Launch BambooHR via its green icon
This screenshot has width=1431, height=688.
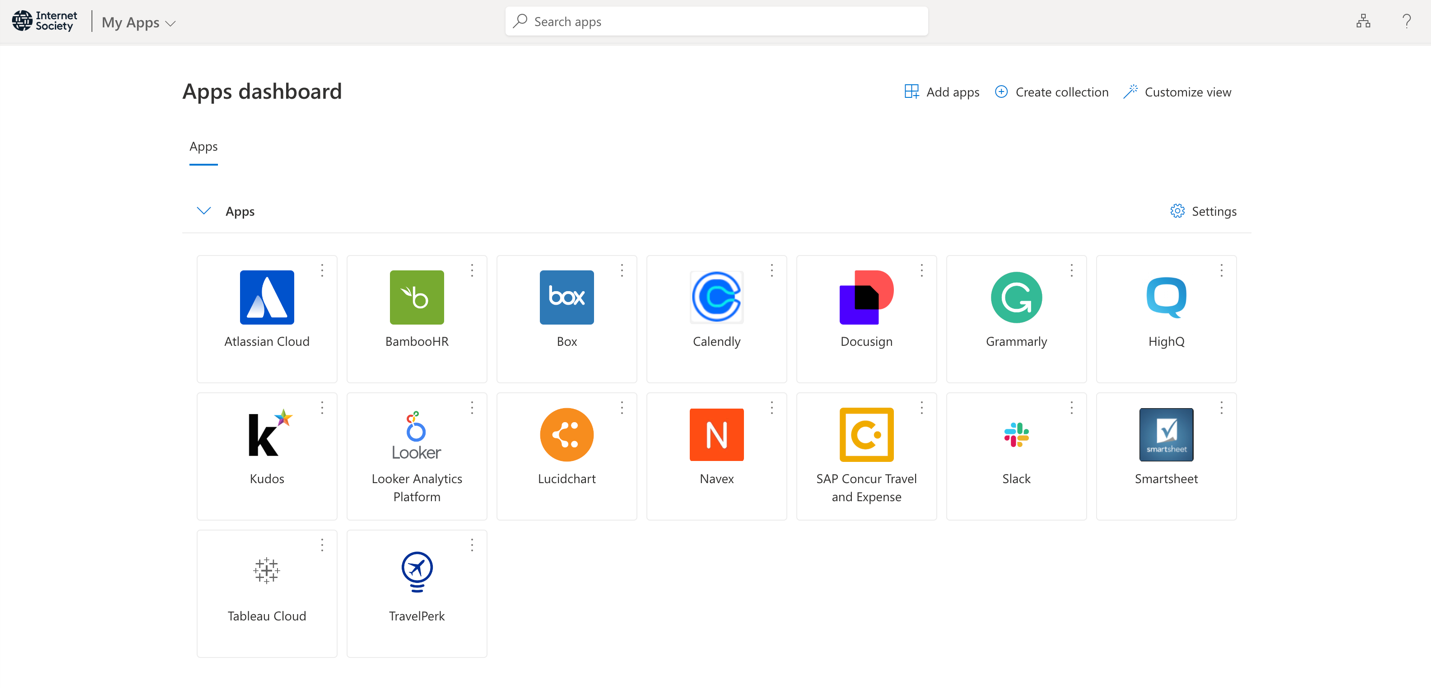pyautogui.click(x=417, y=297)
